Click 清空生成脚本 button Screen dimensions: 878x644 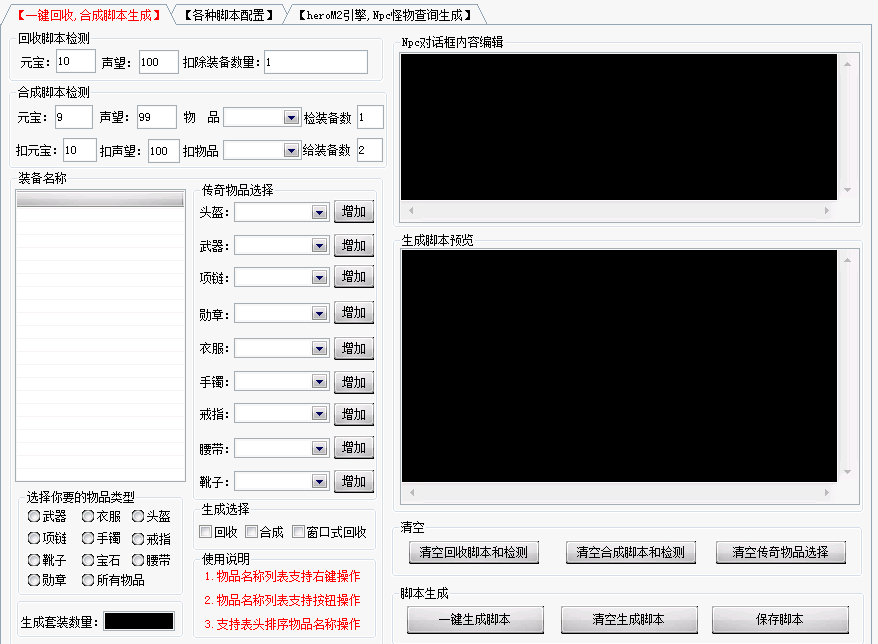629,619
